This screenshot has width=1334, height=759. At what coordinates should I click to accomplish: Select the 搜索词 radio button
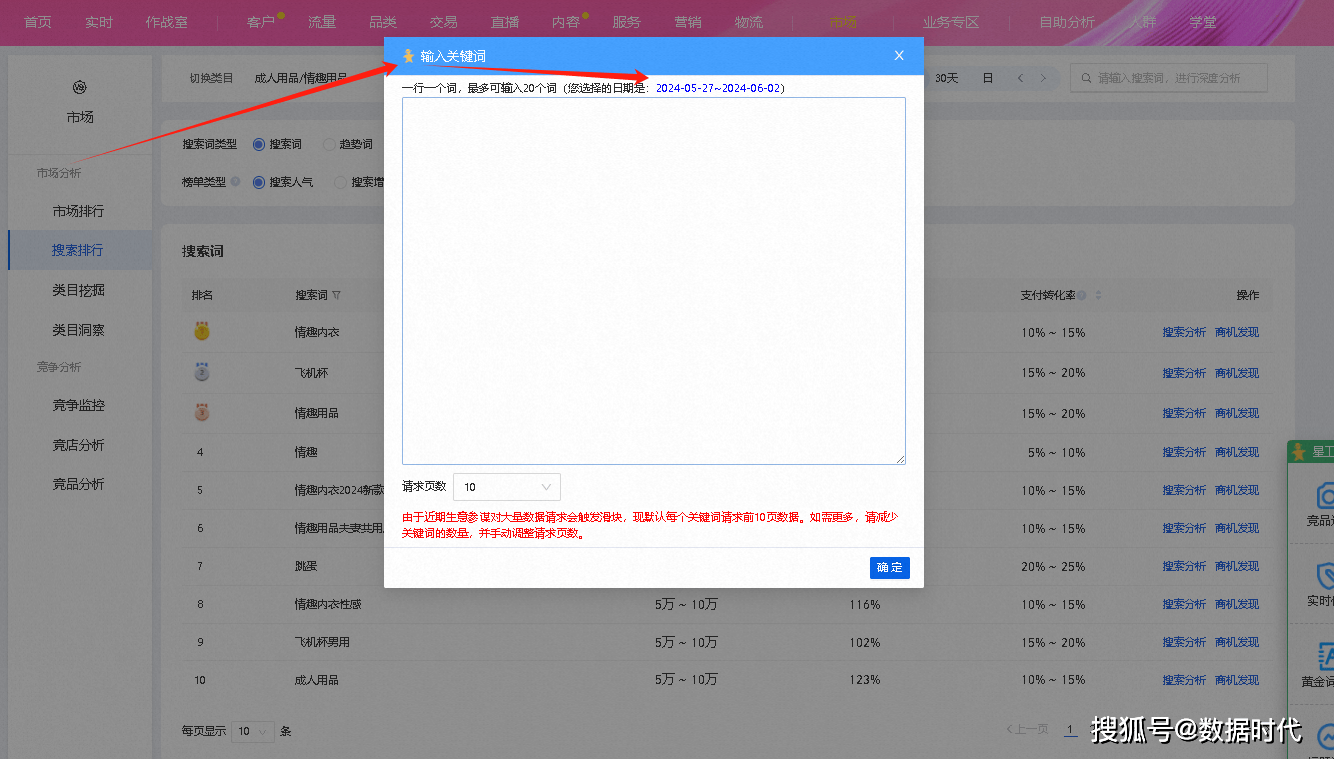[x=259, y=144]
